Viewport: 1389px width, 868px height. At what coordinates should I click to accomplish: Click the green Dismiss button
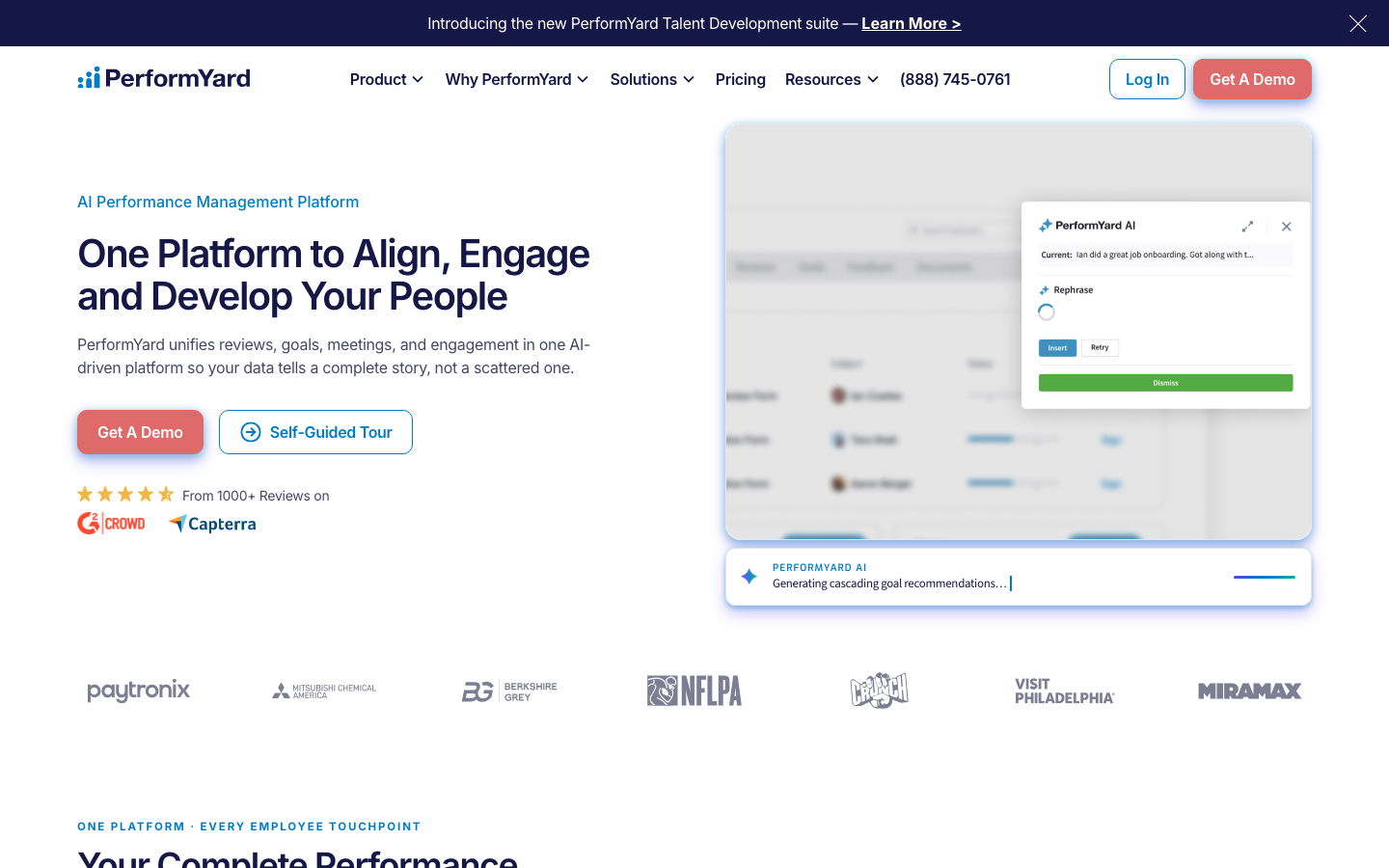click(1165, 383)
